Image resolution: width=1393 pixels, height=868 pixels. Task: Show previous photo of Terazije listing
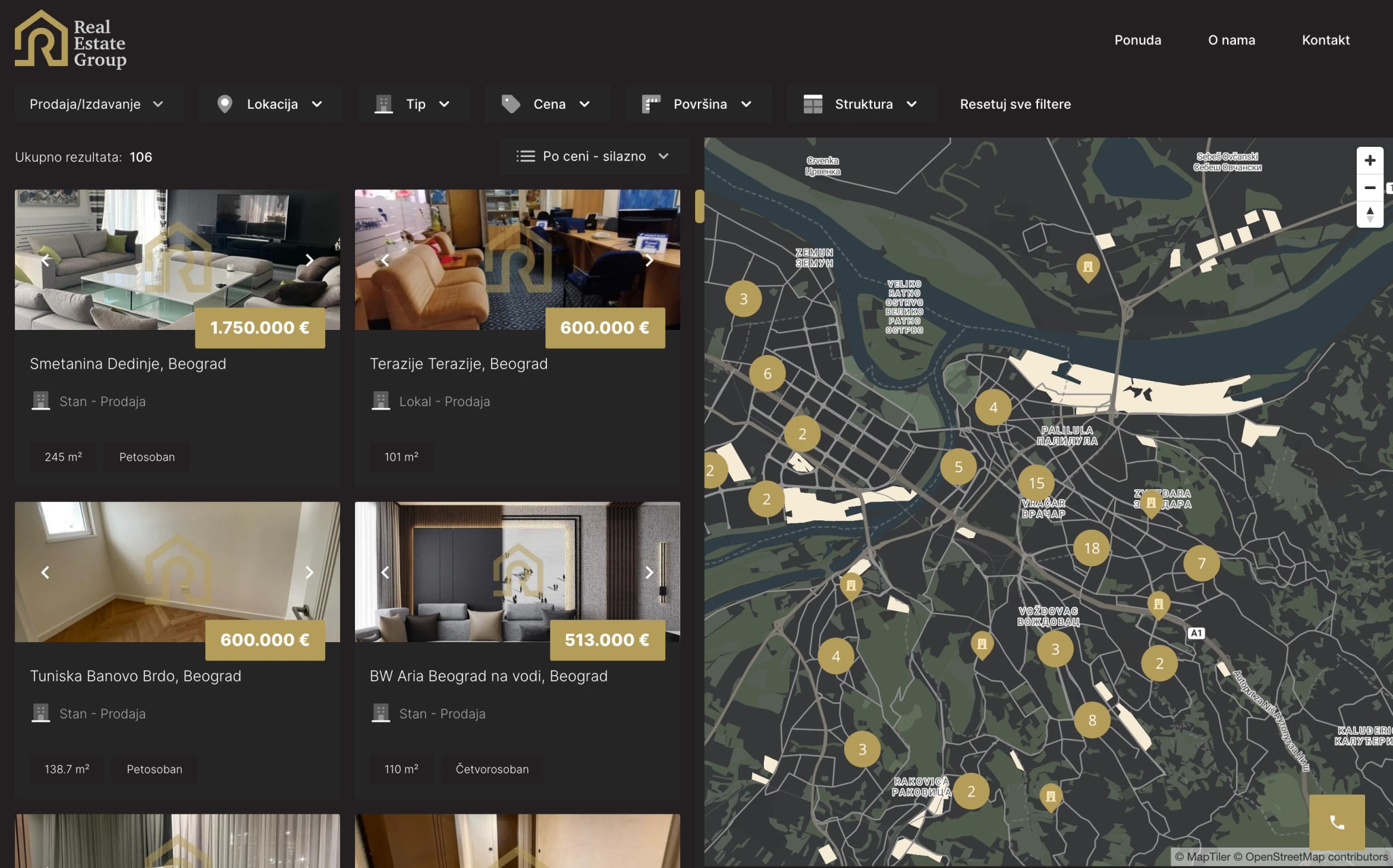click(x=385, y=260)
